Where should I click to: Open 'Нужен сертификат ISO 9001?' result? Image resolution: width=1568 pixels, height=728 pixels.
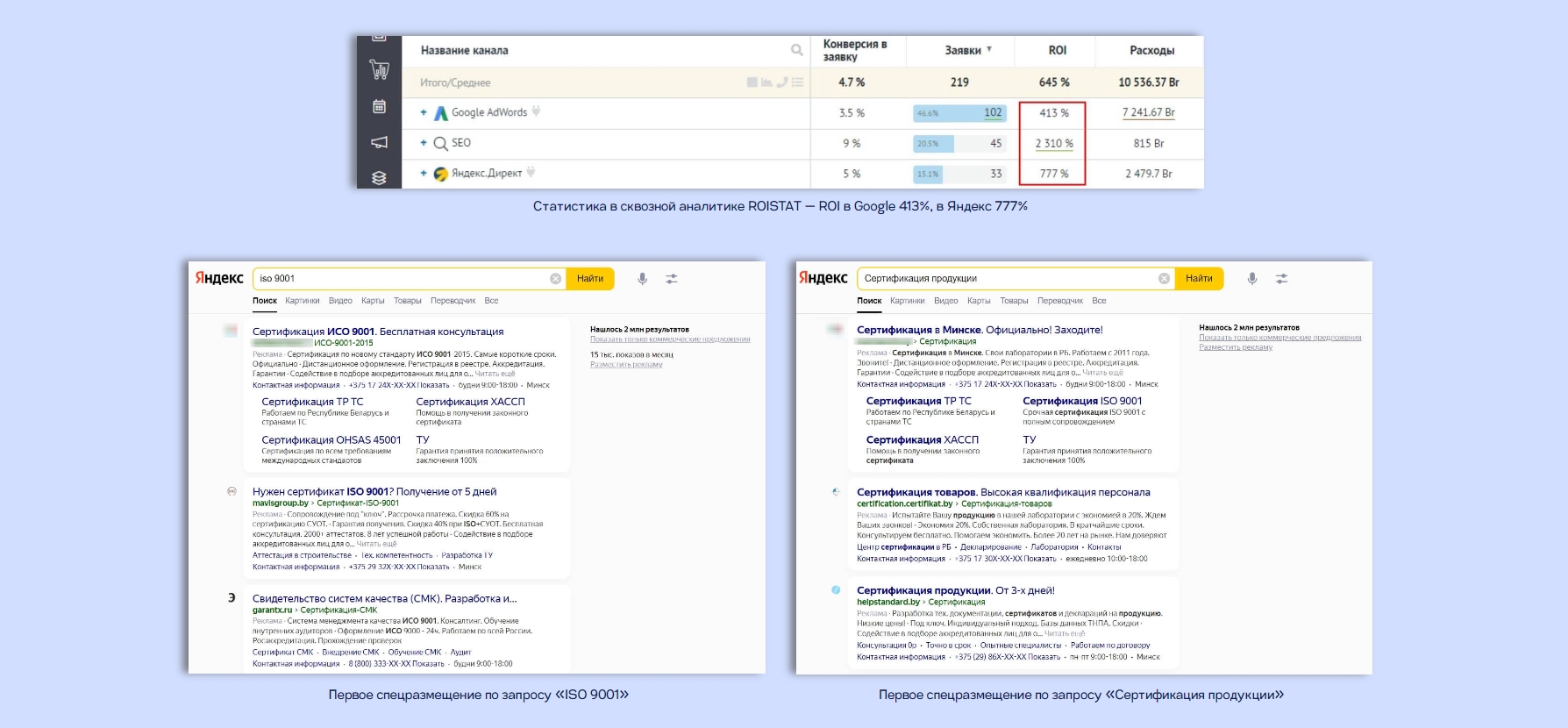(x=374, y=492)
